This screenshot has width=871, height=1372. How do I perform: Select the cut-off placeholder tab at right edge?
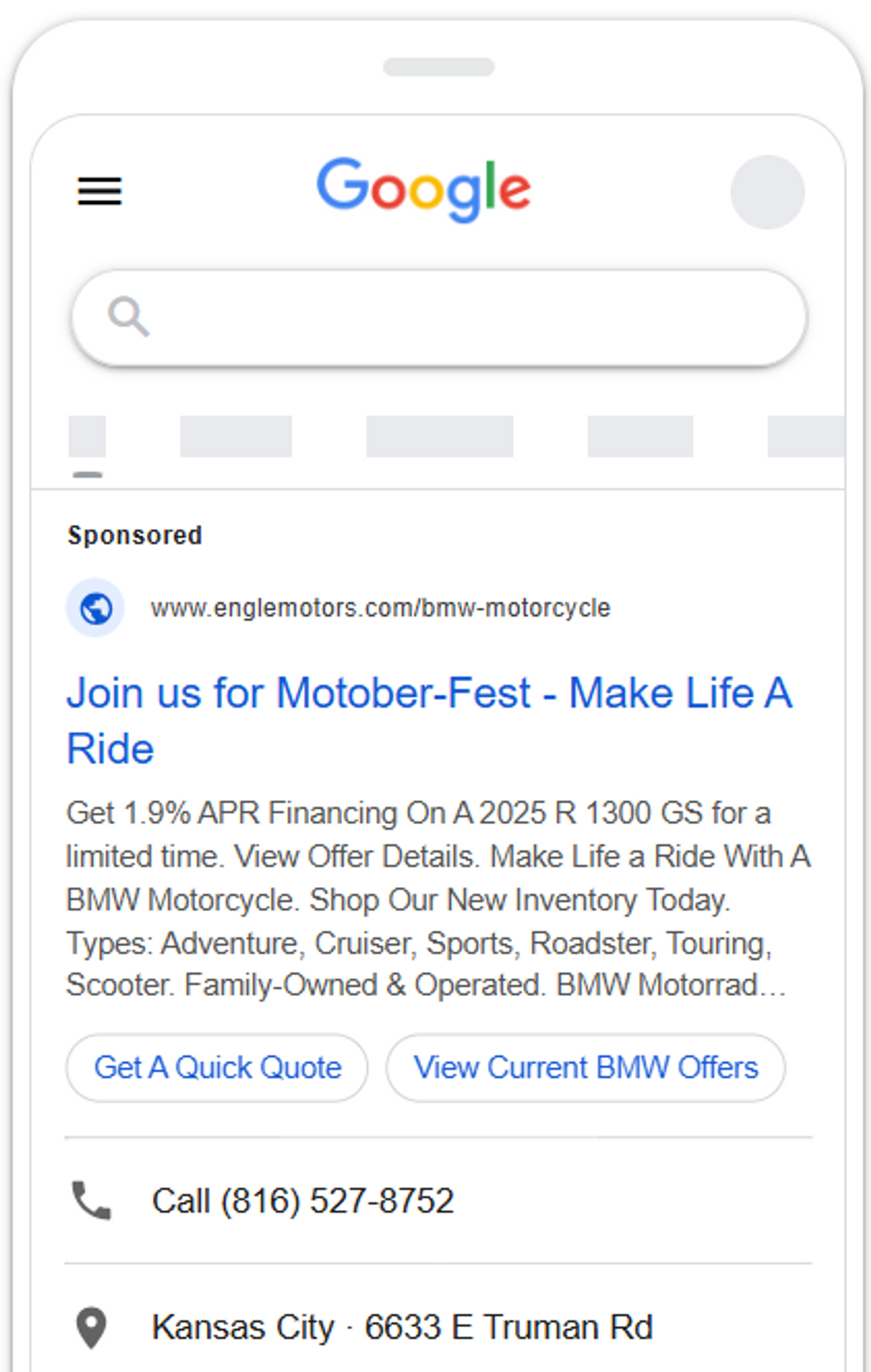[805, 437]
